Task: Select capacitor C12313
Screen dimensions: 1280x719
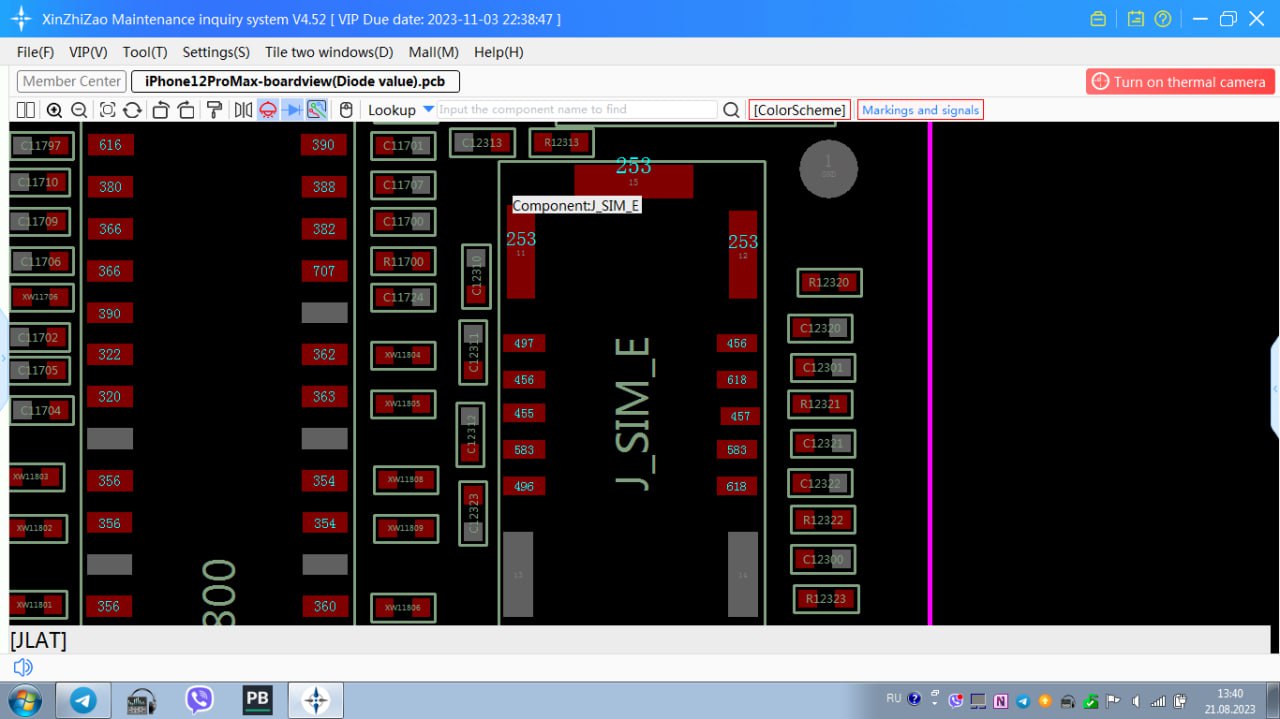Action: pyautogui.click(x=482, y=143)
